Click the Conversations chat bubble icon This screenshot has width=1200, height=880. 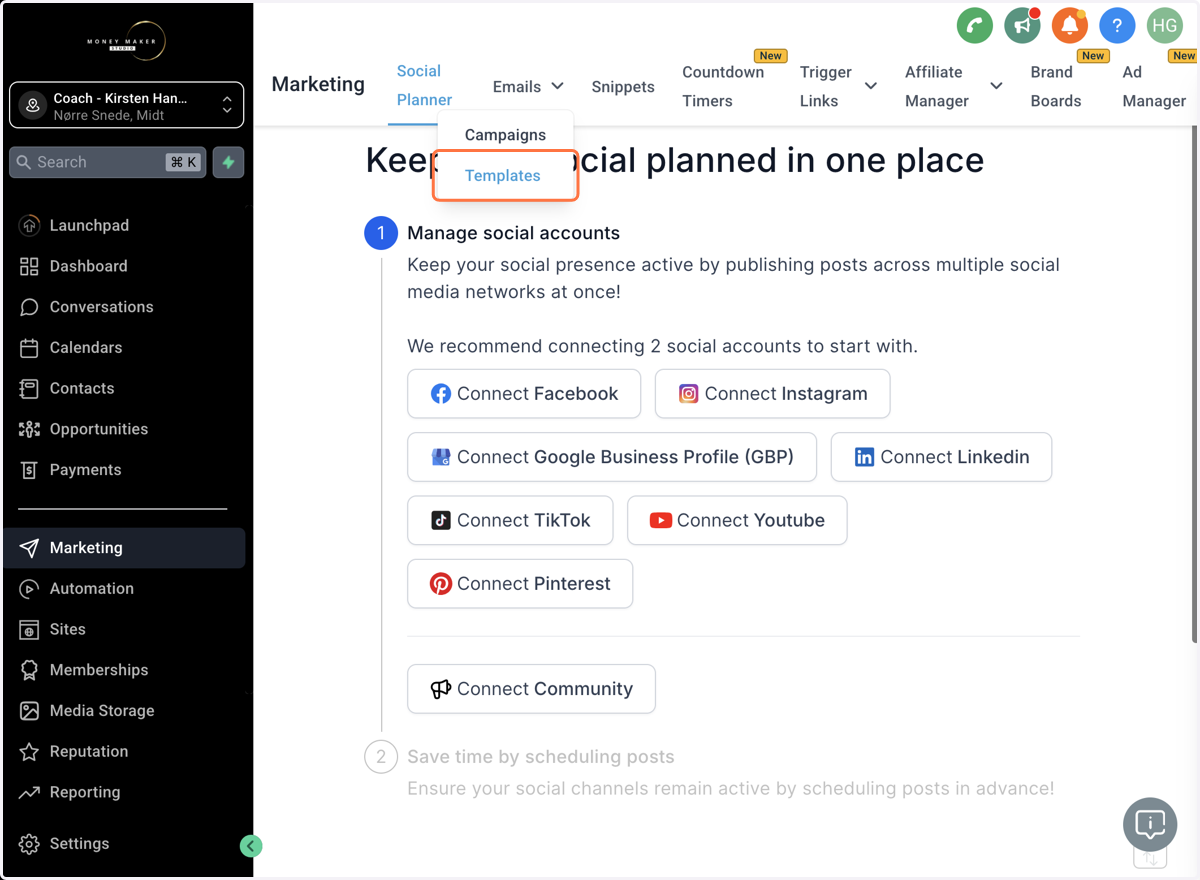pyautogui.click(x=29, y=307)
